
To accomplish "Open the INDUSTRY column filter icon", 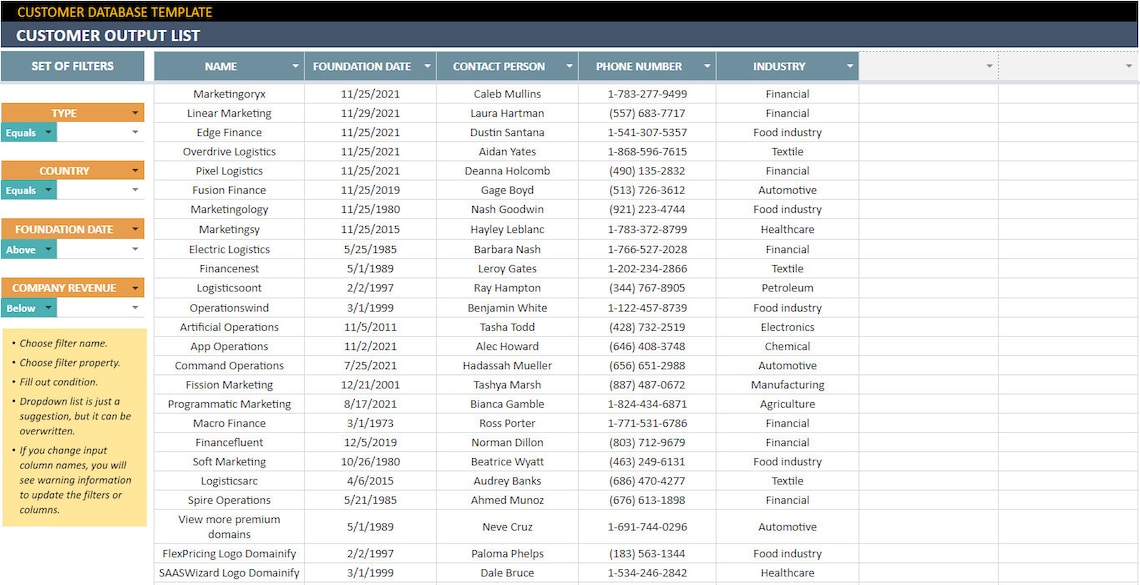I will (x=848, y=66).
